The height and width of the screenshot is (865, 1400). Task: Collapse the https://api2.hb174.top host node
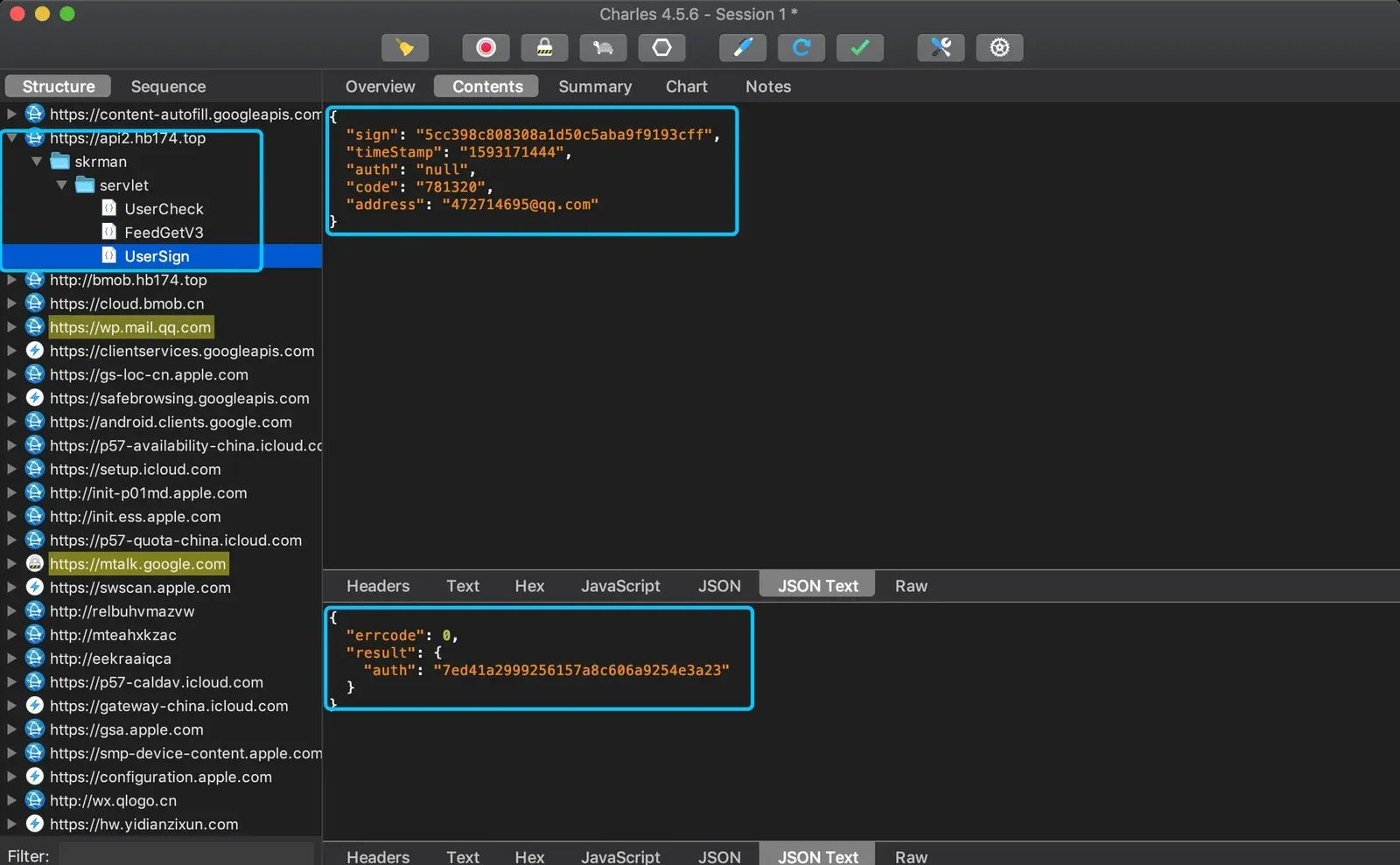tap(11, 137)
